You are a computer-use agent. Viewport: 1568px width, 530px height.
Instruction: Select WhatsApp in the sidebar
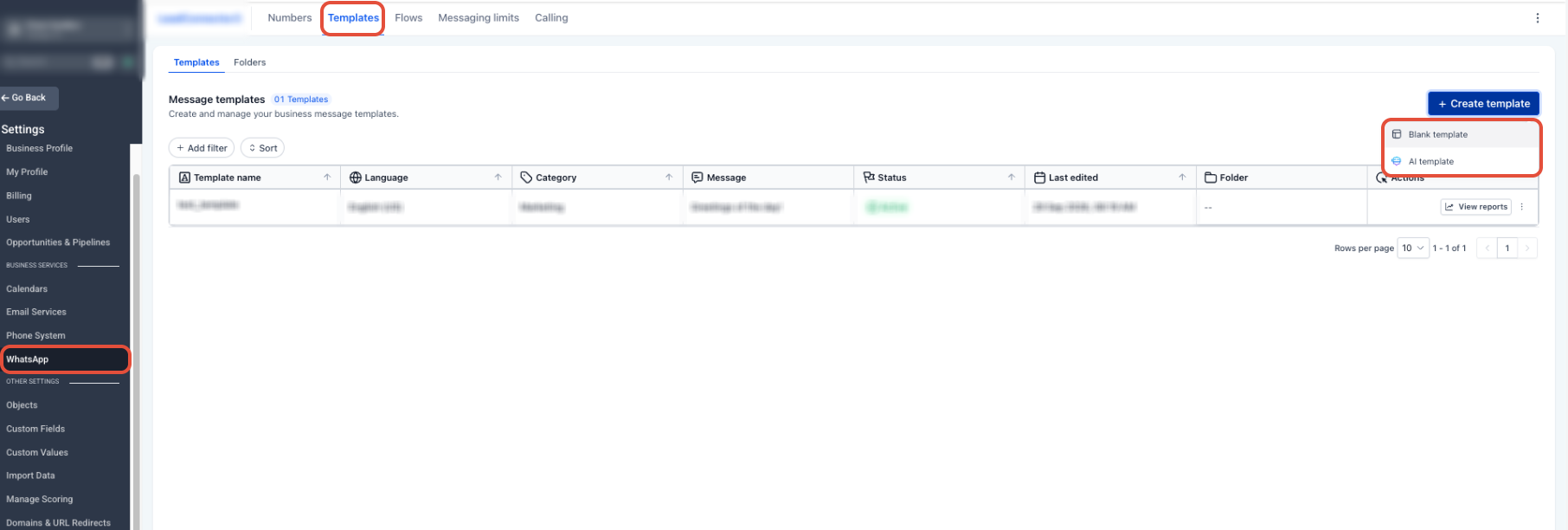pos(65,359)
